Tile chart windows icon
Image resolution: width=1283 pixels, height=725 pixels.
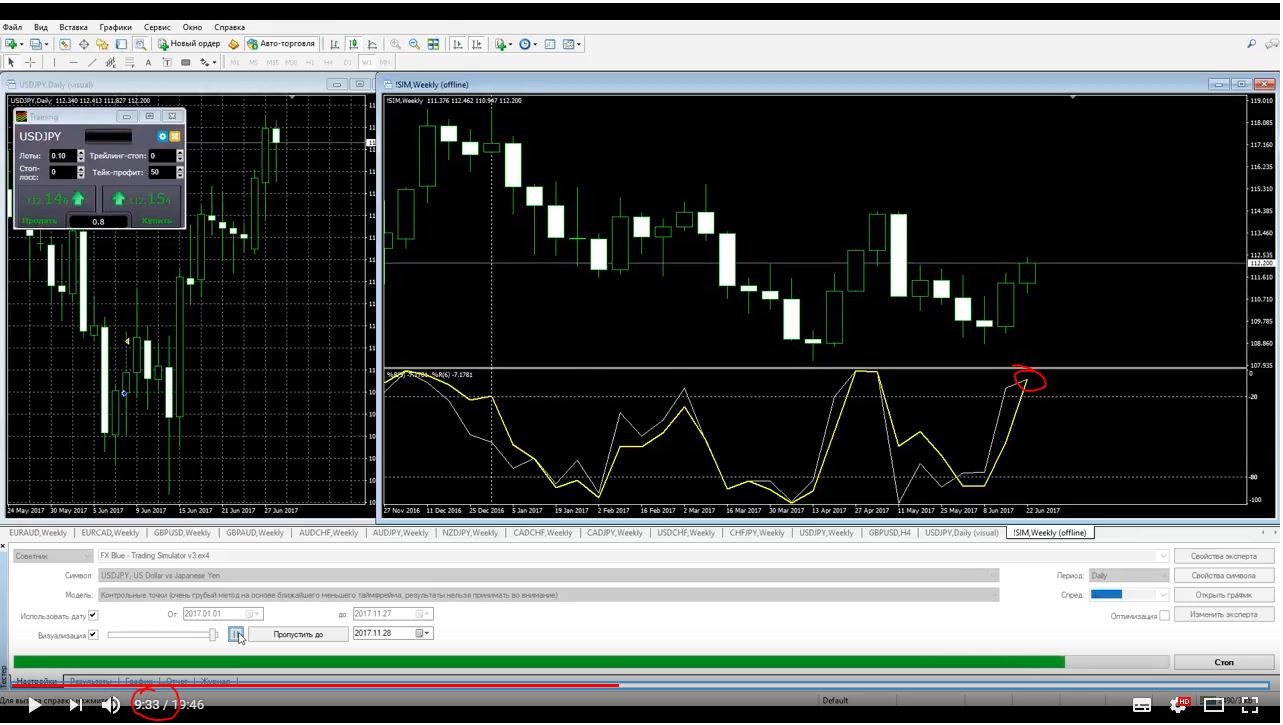pyautogui.click(x=433, y=44)
